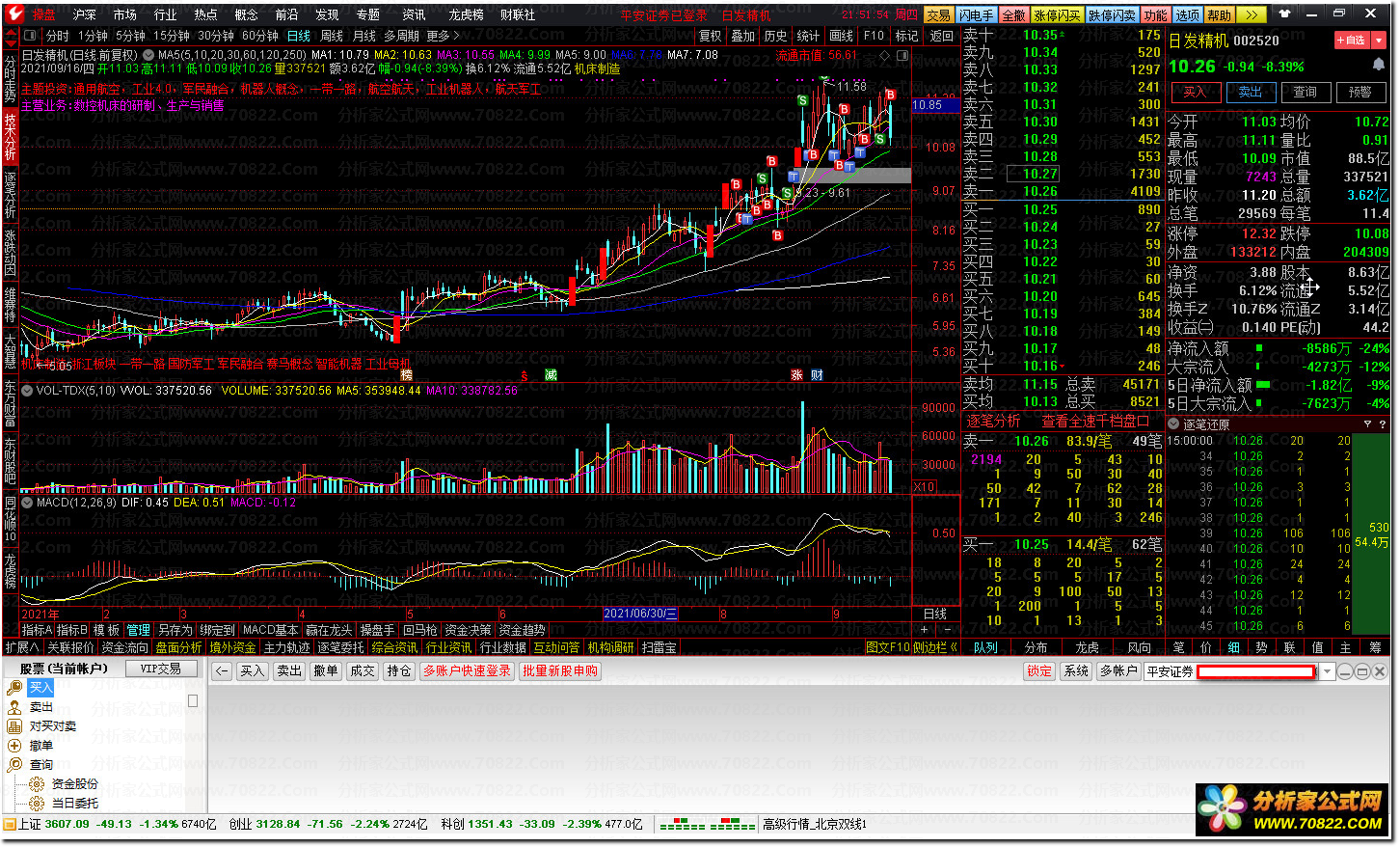
Task: Click the connection signal bars in status bar
Action: point(707,825)
